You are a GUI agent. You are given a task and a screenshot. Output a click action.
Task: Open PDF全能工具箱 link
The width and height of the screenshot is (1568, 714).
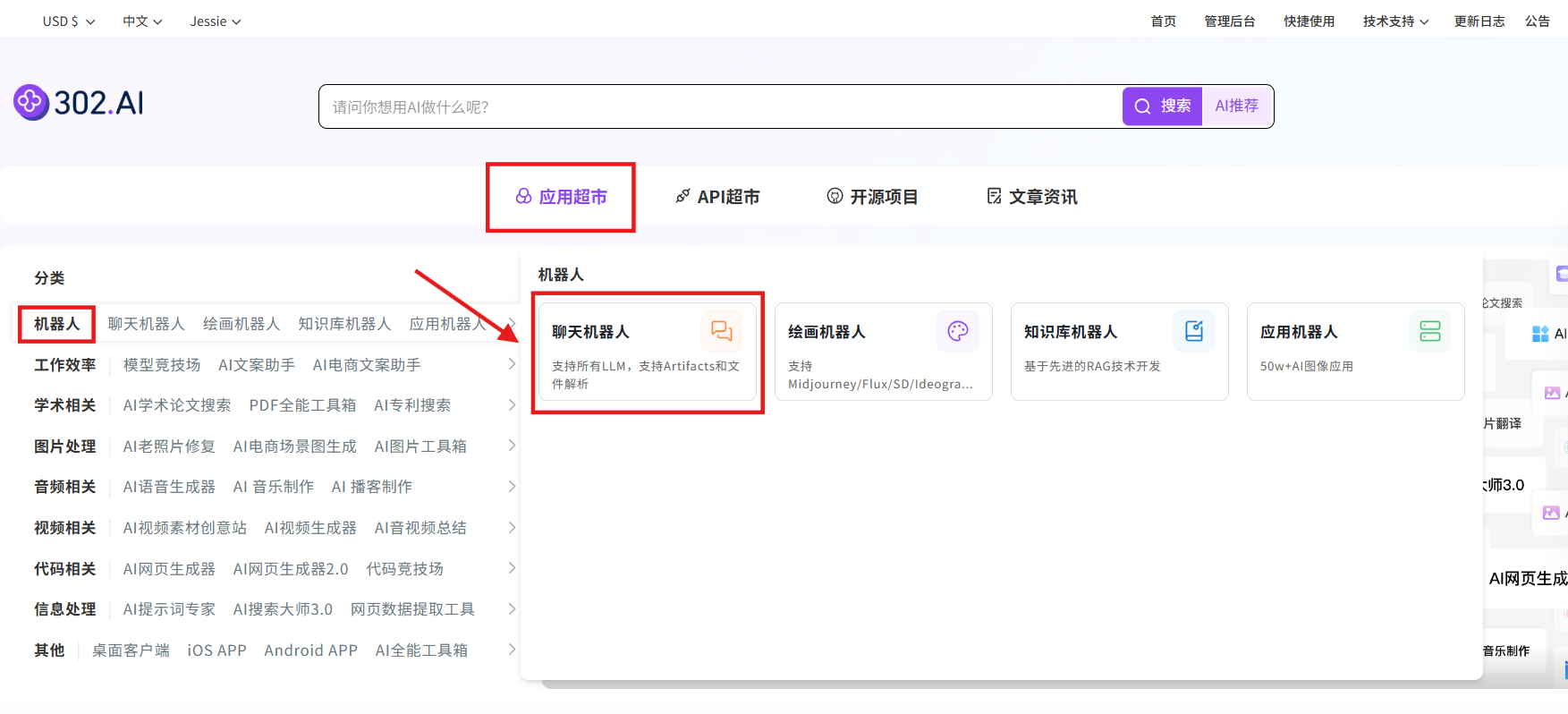302,405
